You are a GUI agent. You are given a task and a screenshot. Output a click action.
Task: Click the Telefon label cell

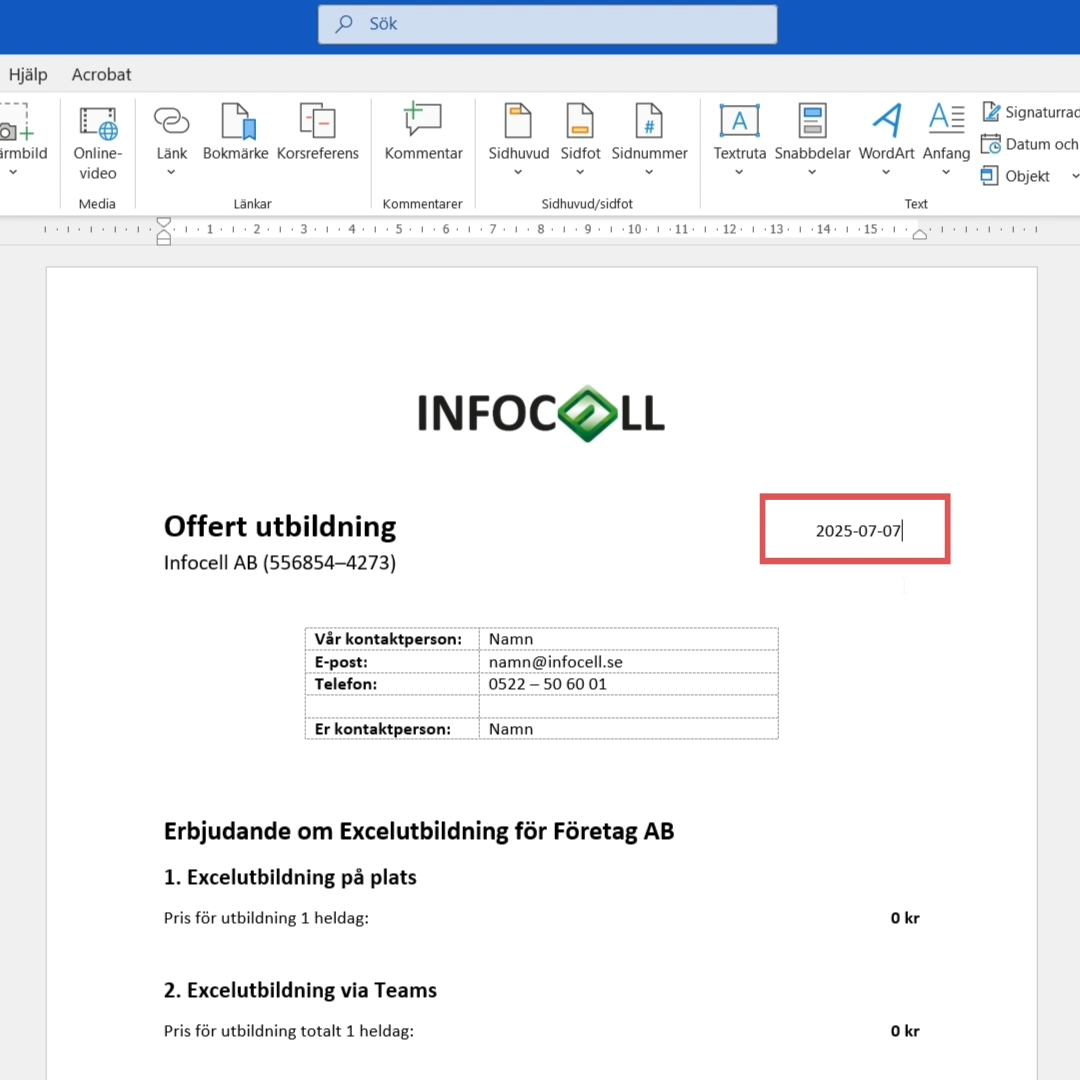click(x=392, y=684)
